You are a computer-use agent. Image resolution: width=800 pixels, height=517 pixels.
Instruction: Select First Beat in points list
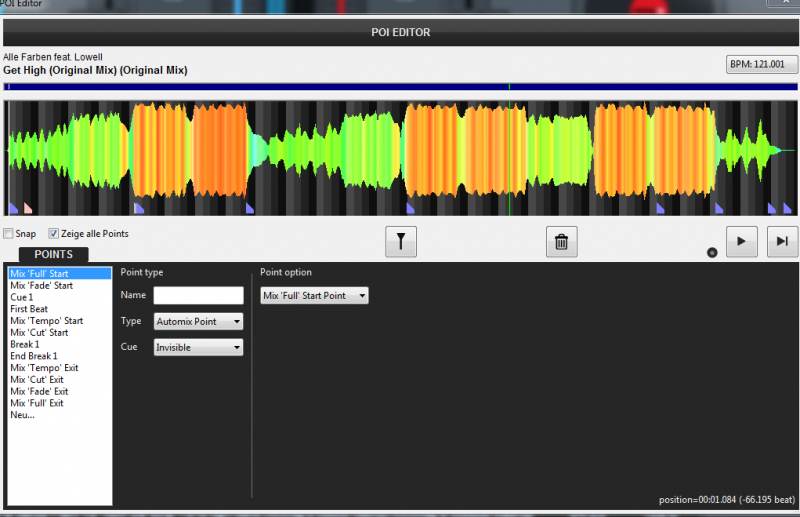coord(60,309)
